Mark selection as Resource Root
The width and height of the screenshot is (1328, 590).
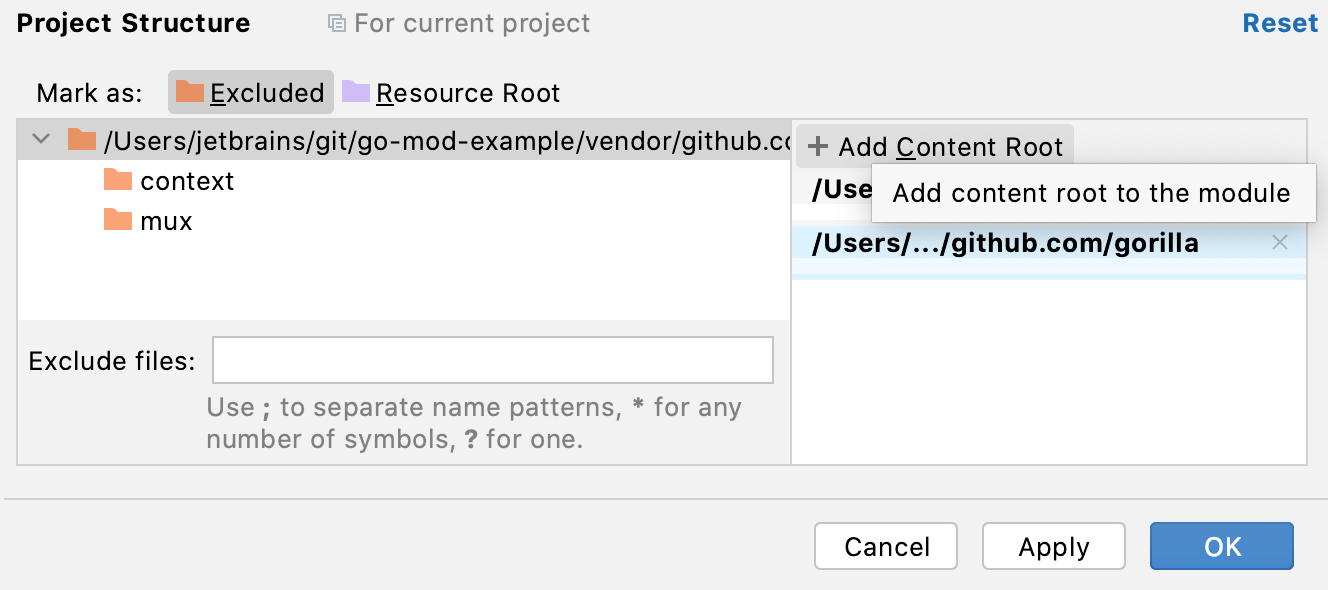click(469, 91)
